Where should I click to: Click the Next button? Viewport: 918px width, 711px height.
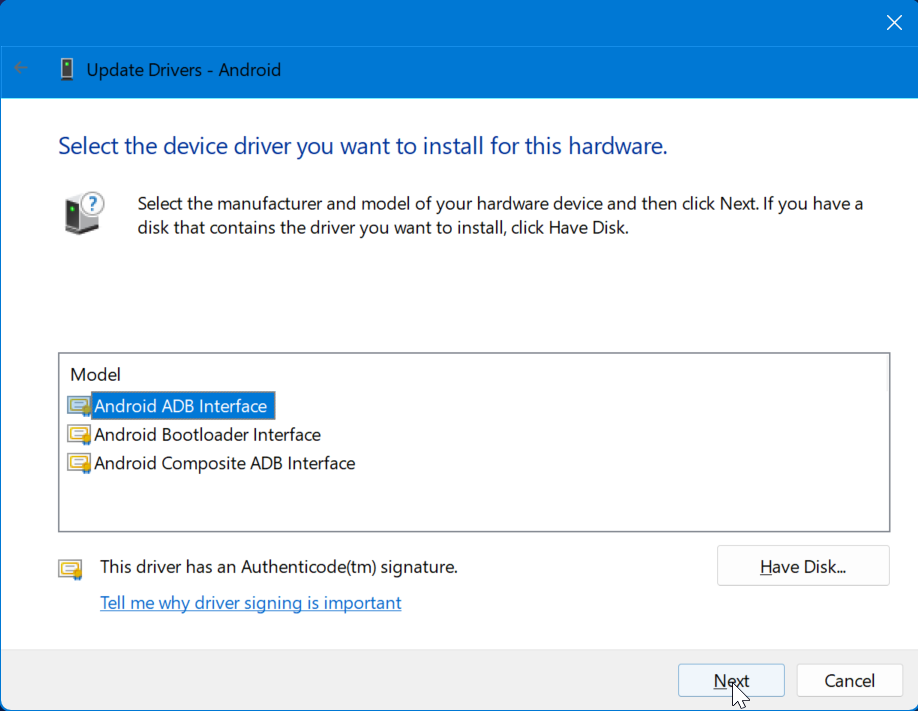tap(731, 680)
